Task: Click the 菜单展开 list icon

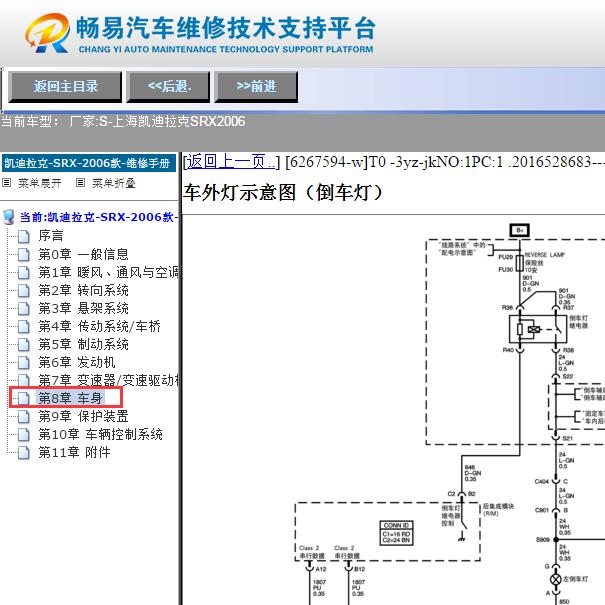Action: point(7,183)
